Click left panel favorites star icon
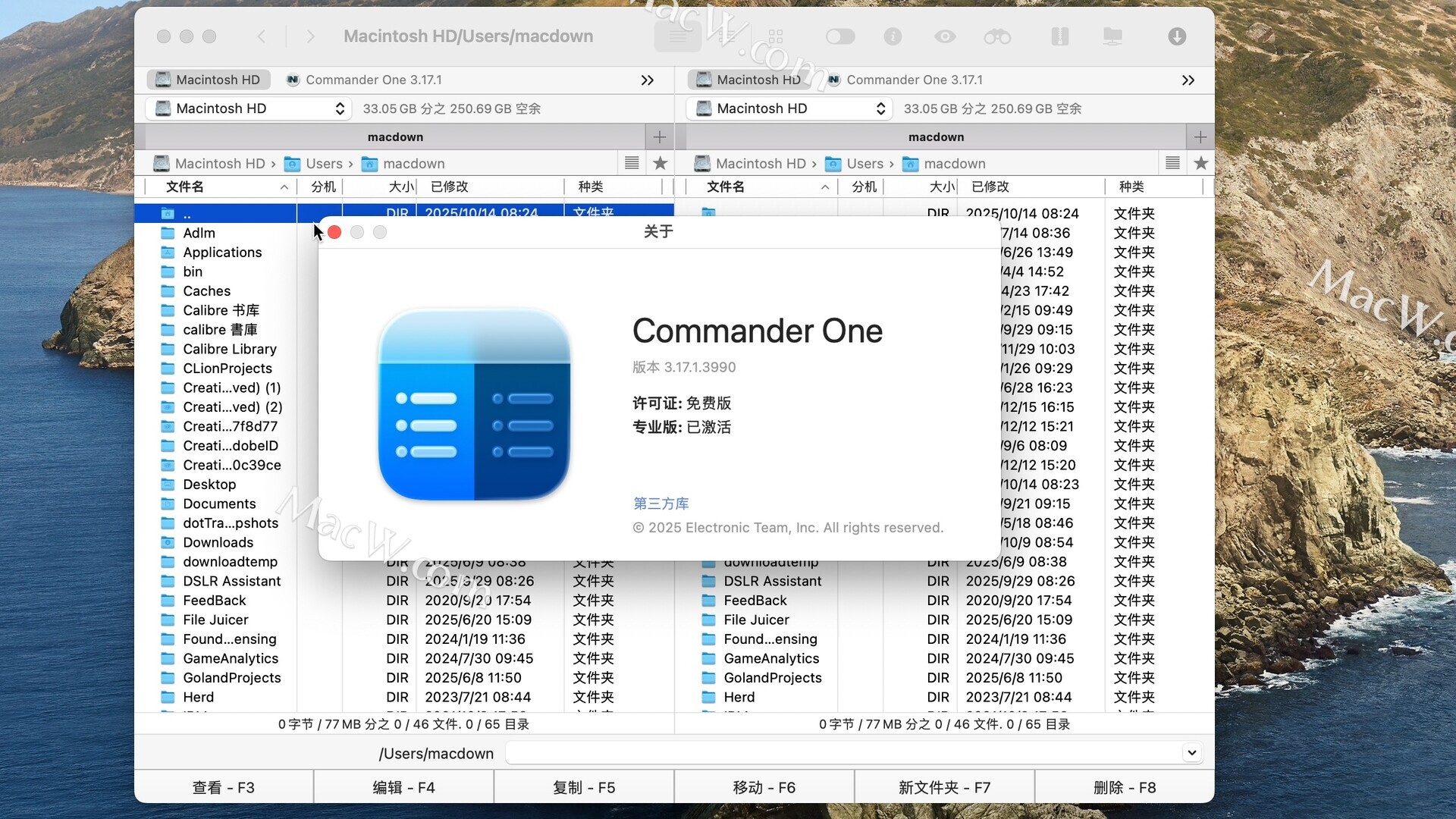Screen dimensions: 1456x819 (x=660, y=163)
